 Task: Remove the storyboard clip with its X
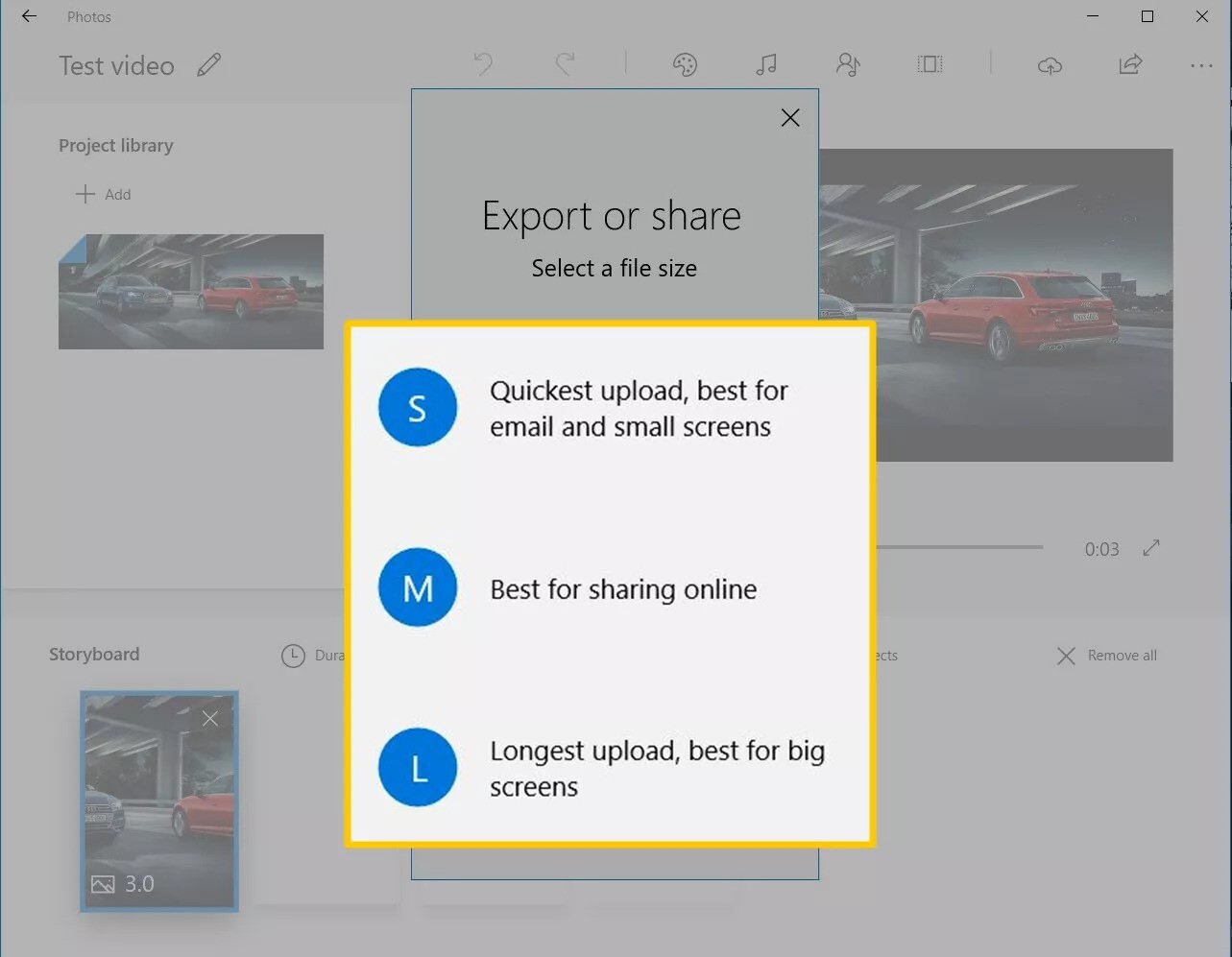click(x=210, y=718)
